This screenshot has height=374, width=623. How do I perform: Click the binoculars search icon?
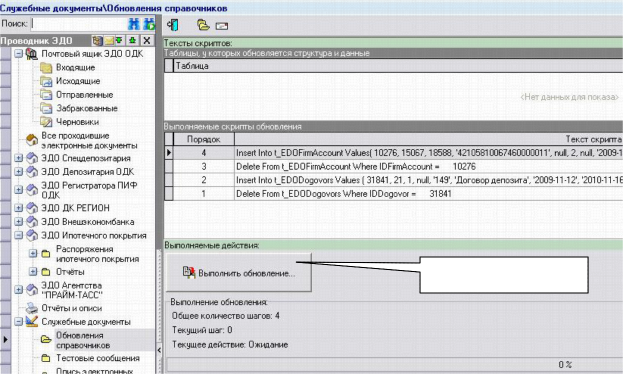[x=134, y=24]
